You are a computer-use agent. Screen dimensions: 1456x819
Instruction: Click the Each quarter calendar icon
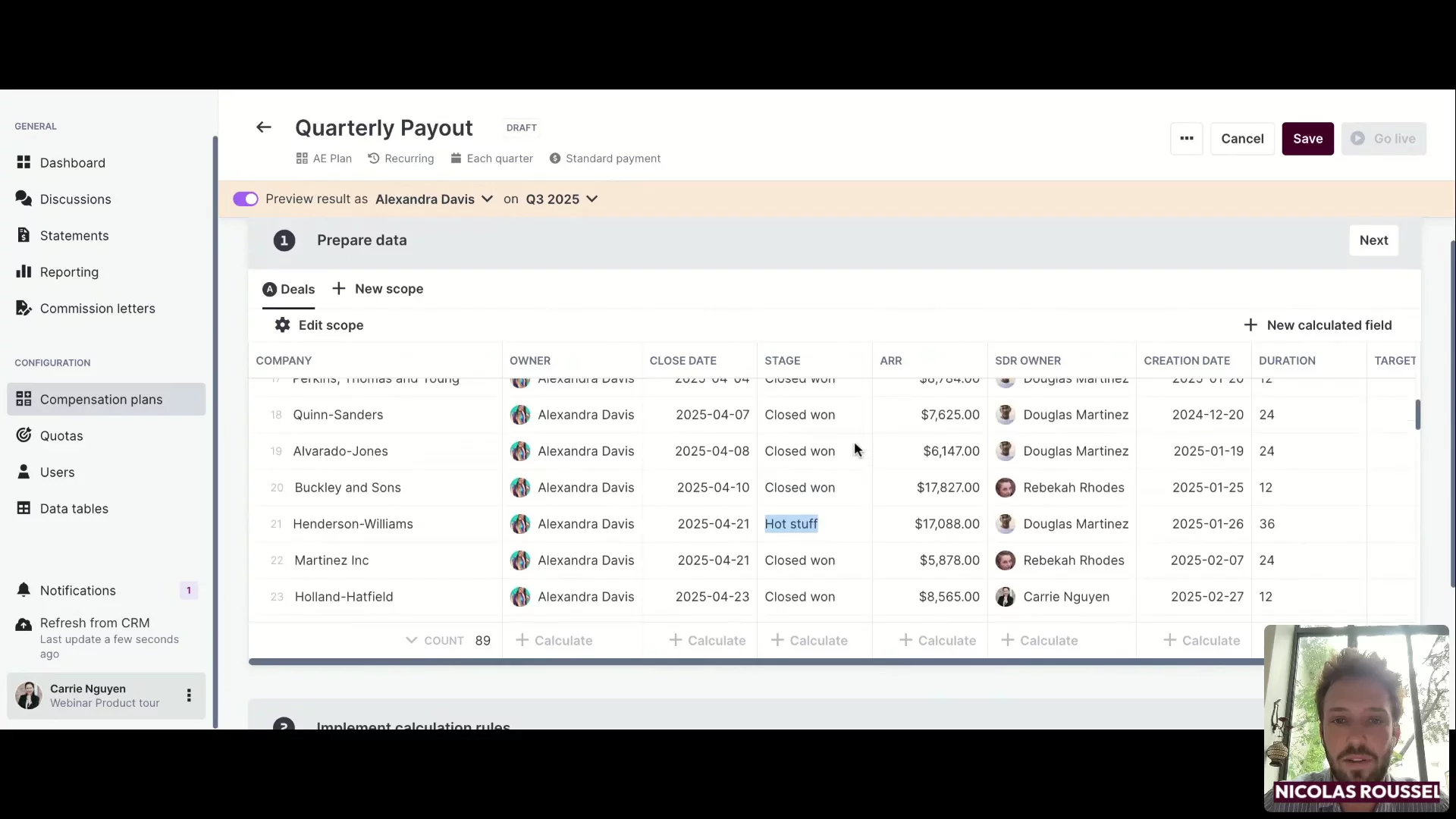456,158
